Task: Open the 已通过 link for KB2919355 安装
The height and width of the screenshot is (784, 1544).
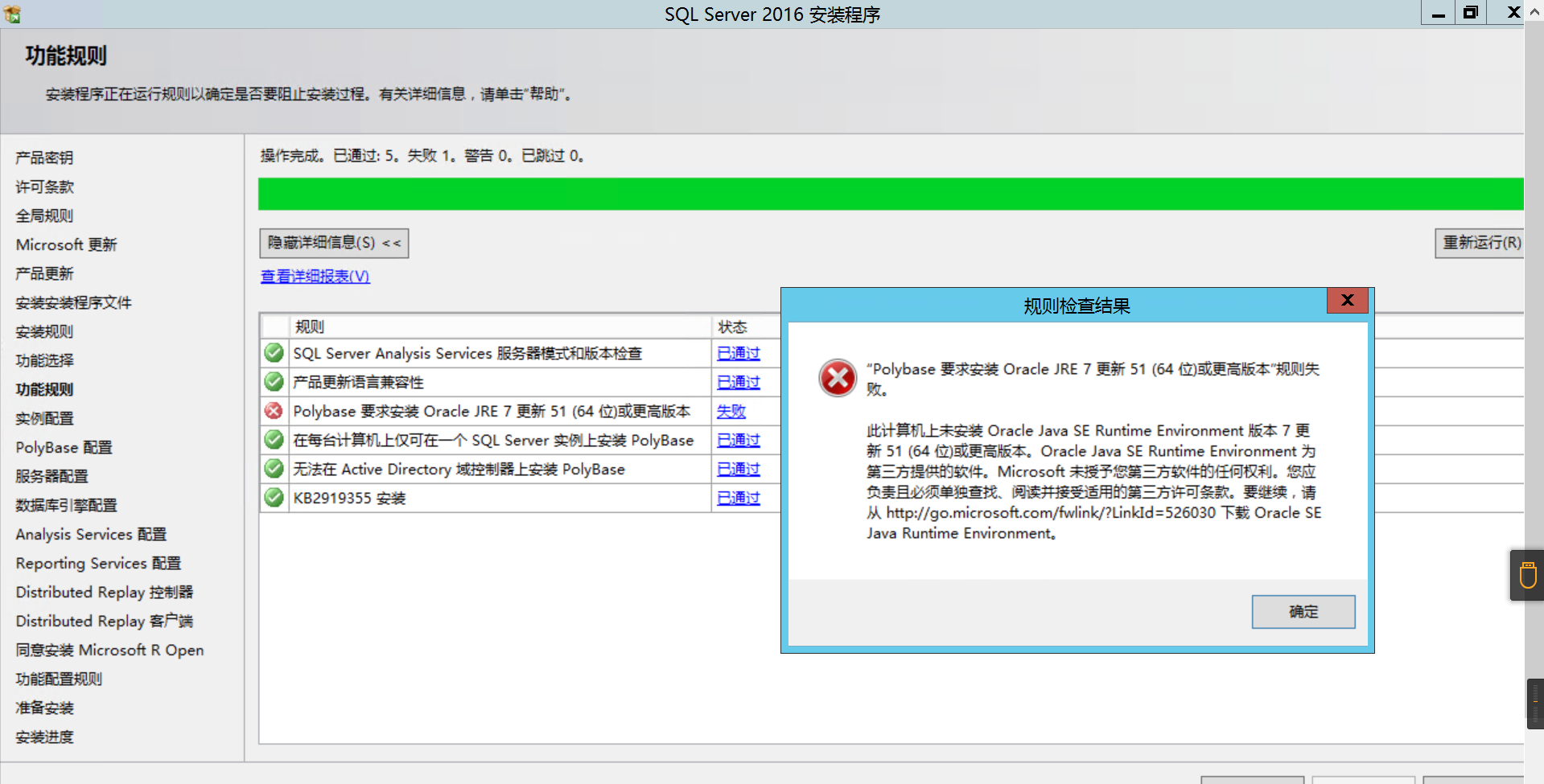Action: tap(739, 498)
